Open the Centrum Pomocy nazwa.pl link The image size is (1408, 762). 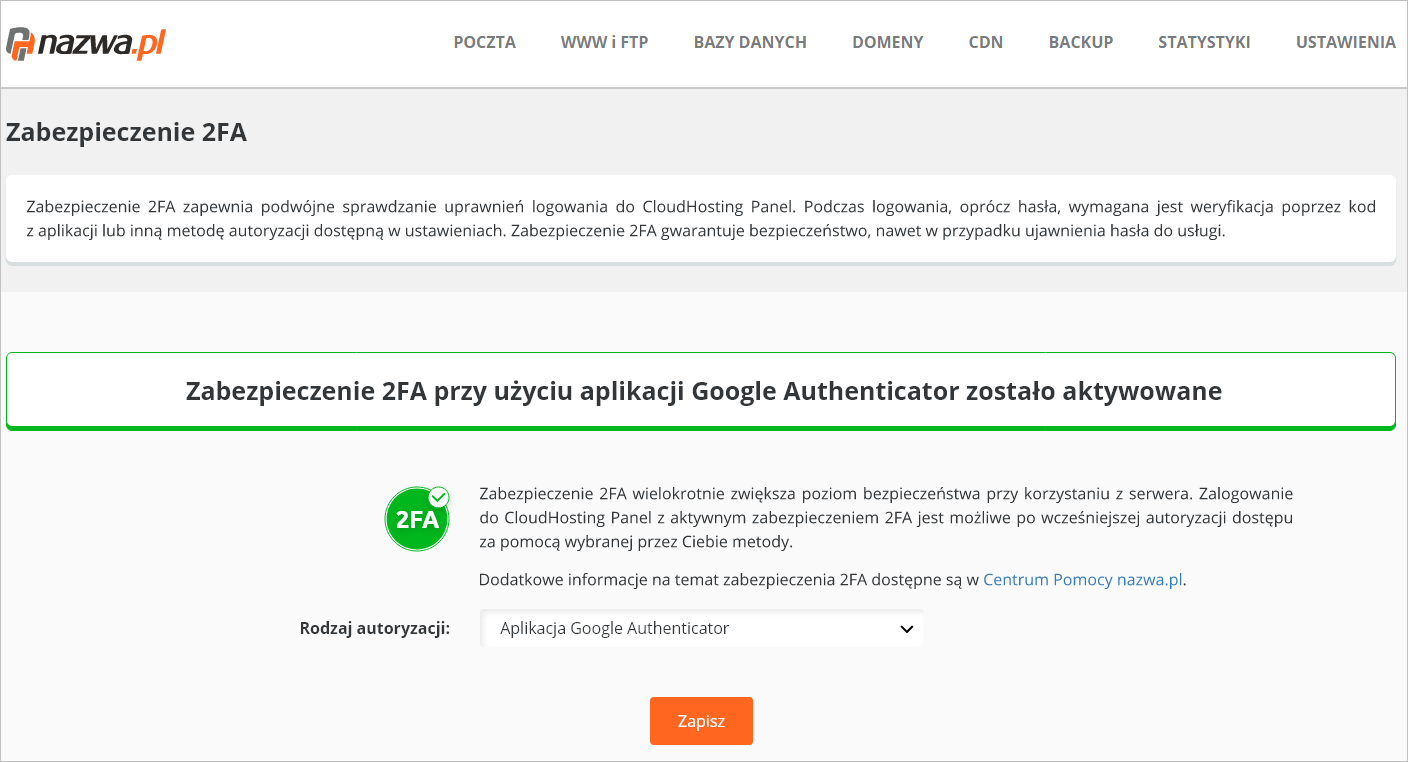coord(1083,579)
